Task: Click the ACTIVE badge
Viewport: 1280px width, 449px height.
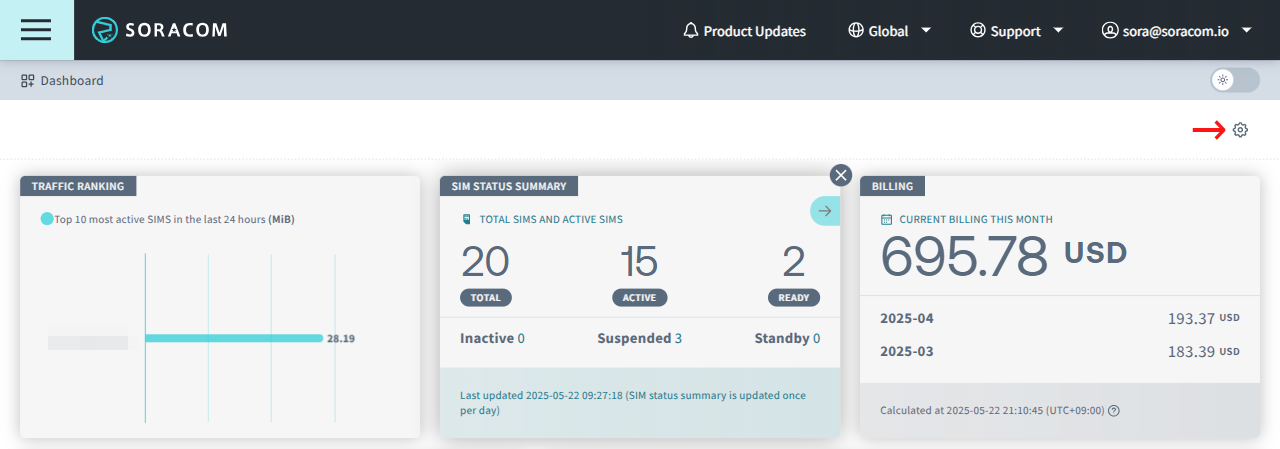Action: click(x=640, y=297)
